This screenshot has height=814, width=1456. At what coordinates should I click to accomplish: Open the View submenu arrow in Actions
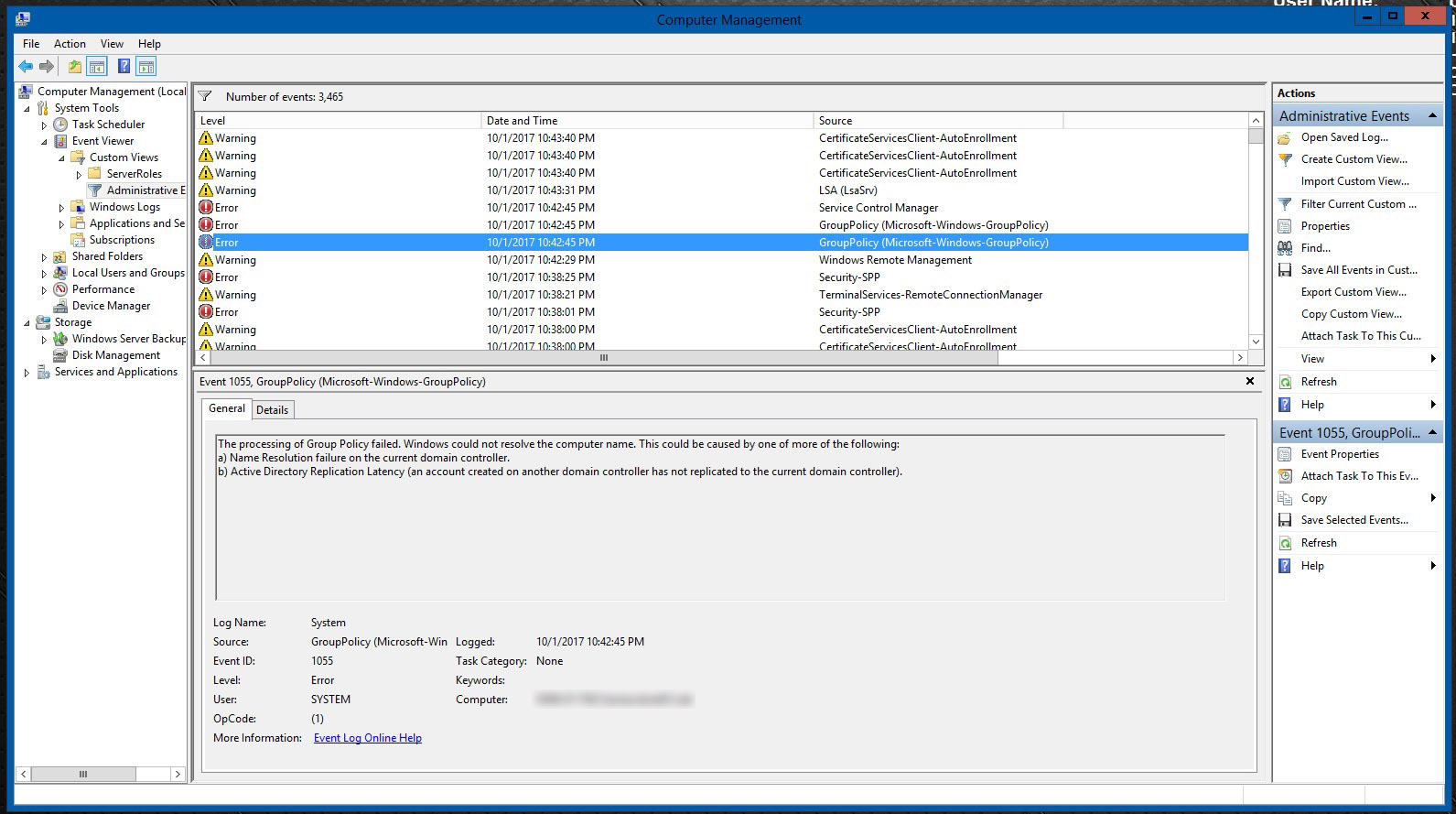click(1433, 359)
